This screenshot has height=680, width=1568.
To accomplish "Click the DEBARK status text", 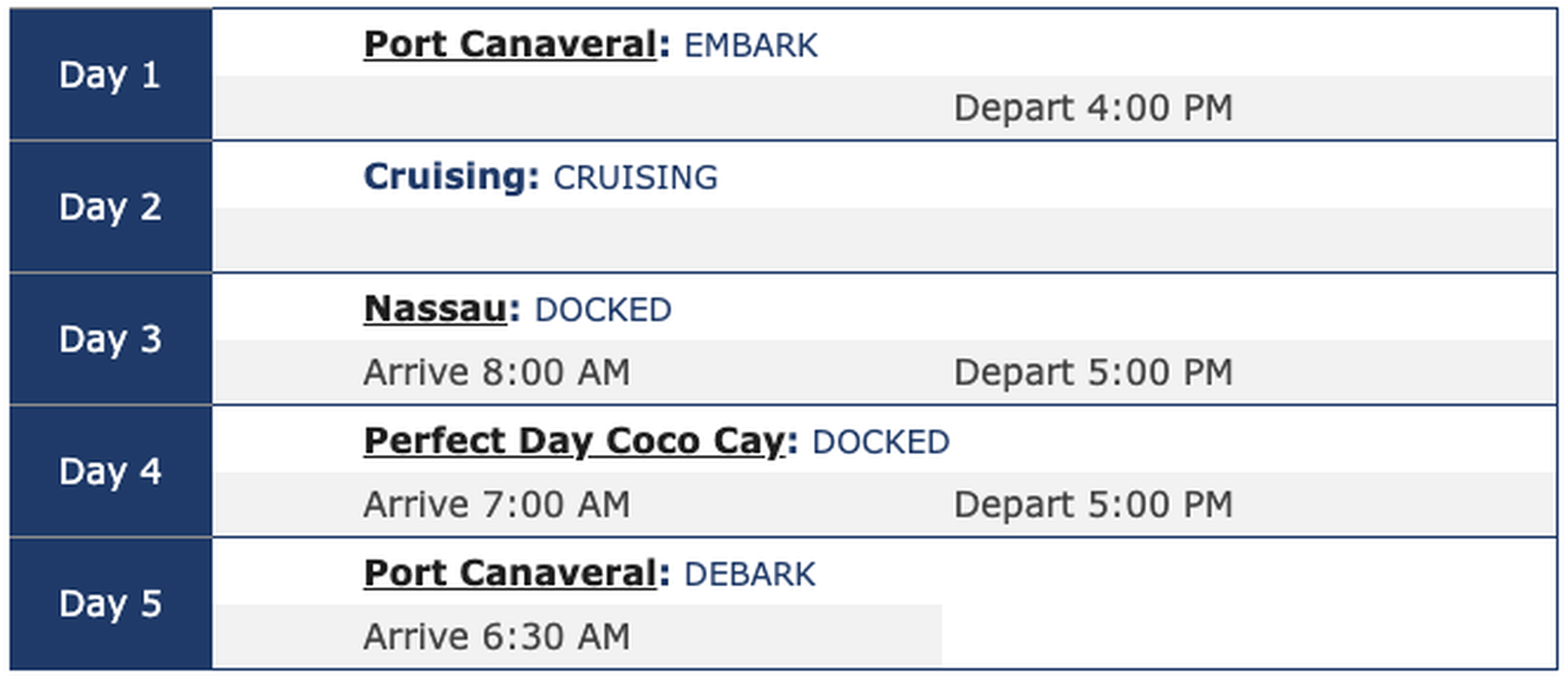I will click(x=749, y=575).
